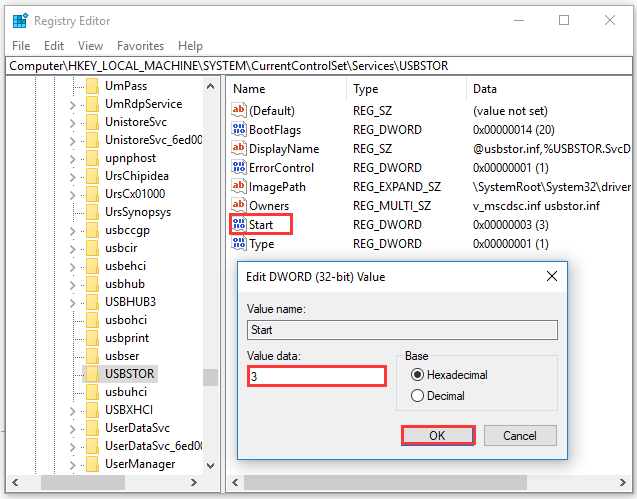
Task: Expand the usbccgp key
Action: click(x=72, y=231)
